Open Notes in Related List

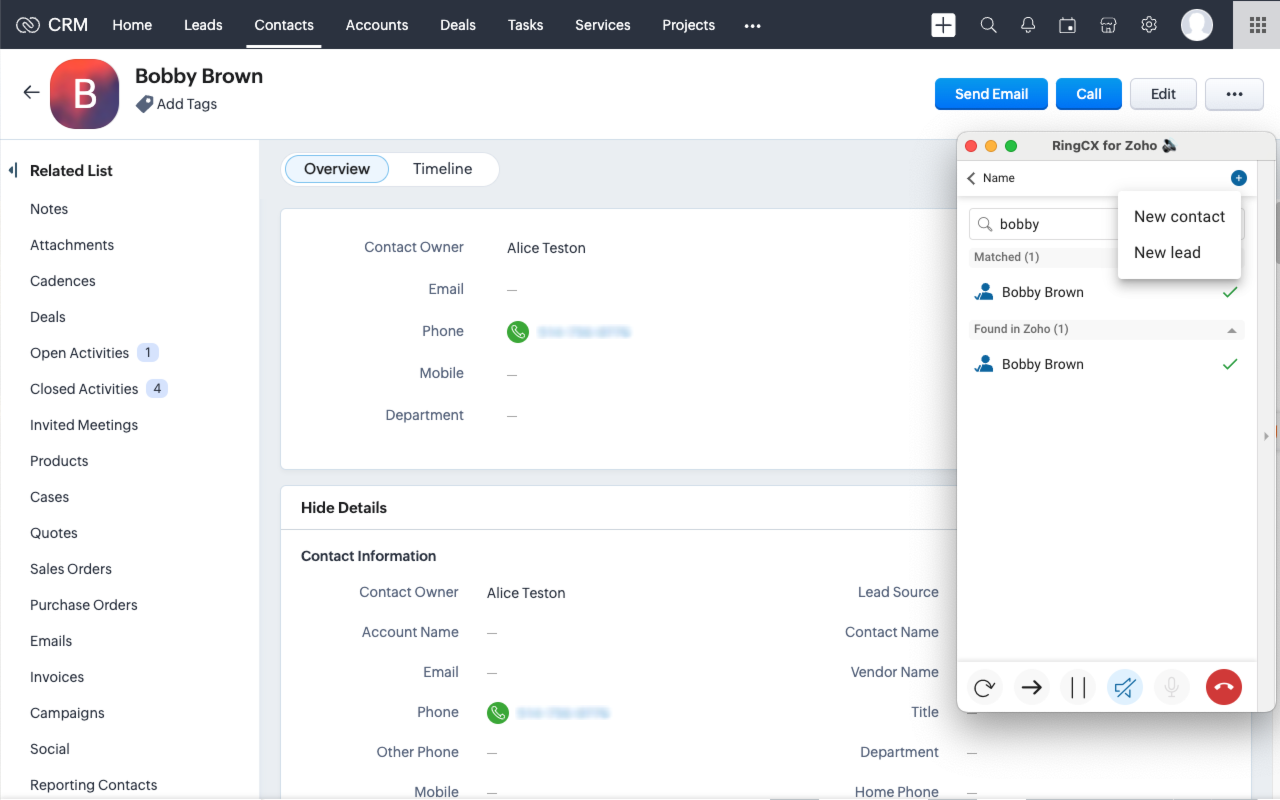[49, 209]
